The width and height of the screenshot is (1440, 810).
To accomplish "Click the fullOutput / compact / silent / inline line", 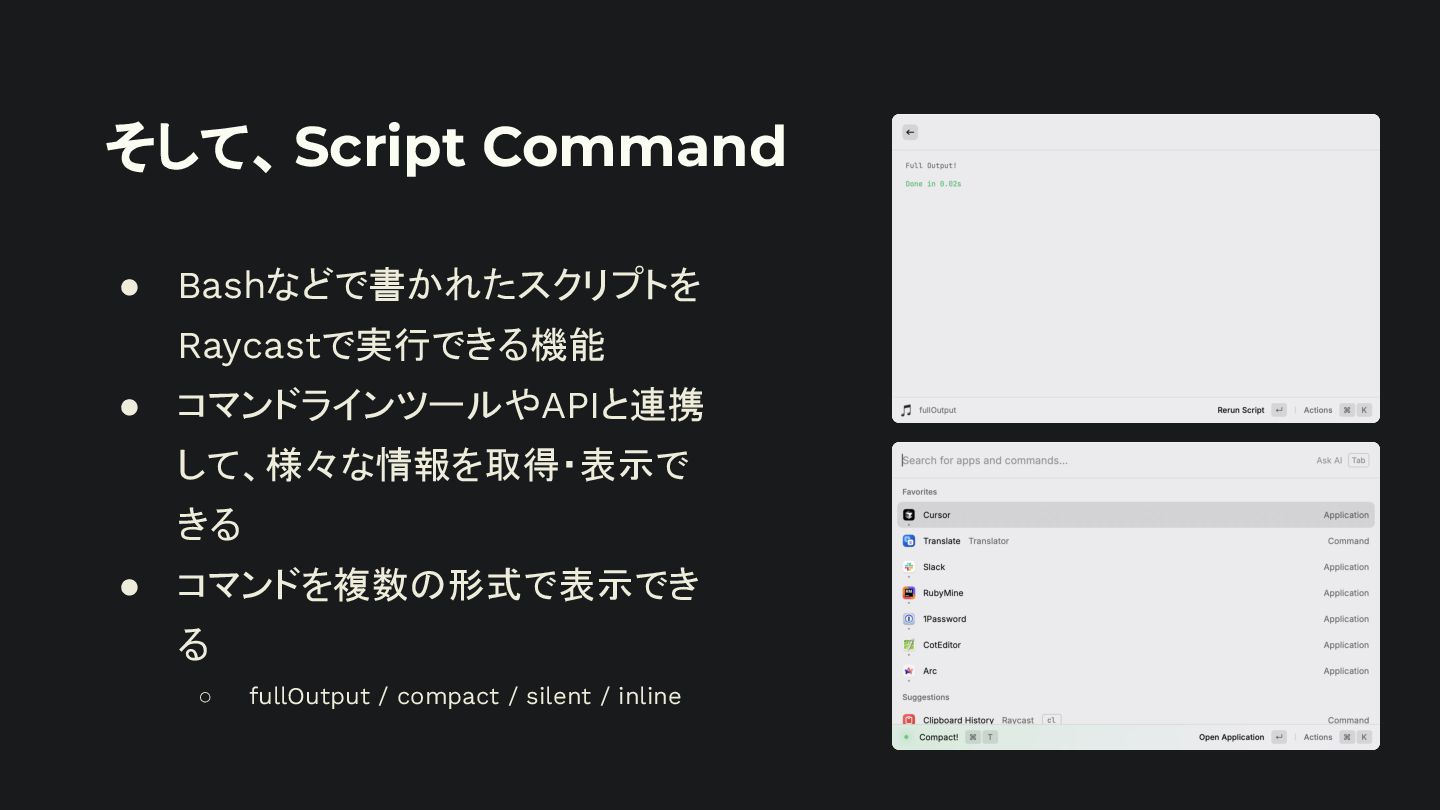I will pyautogui.click(x=465, y=696).
